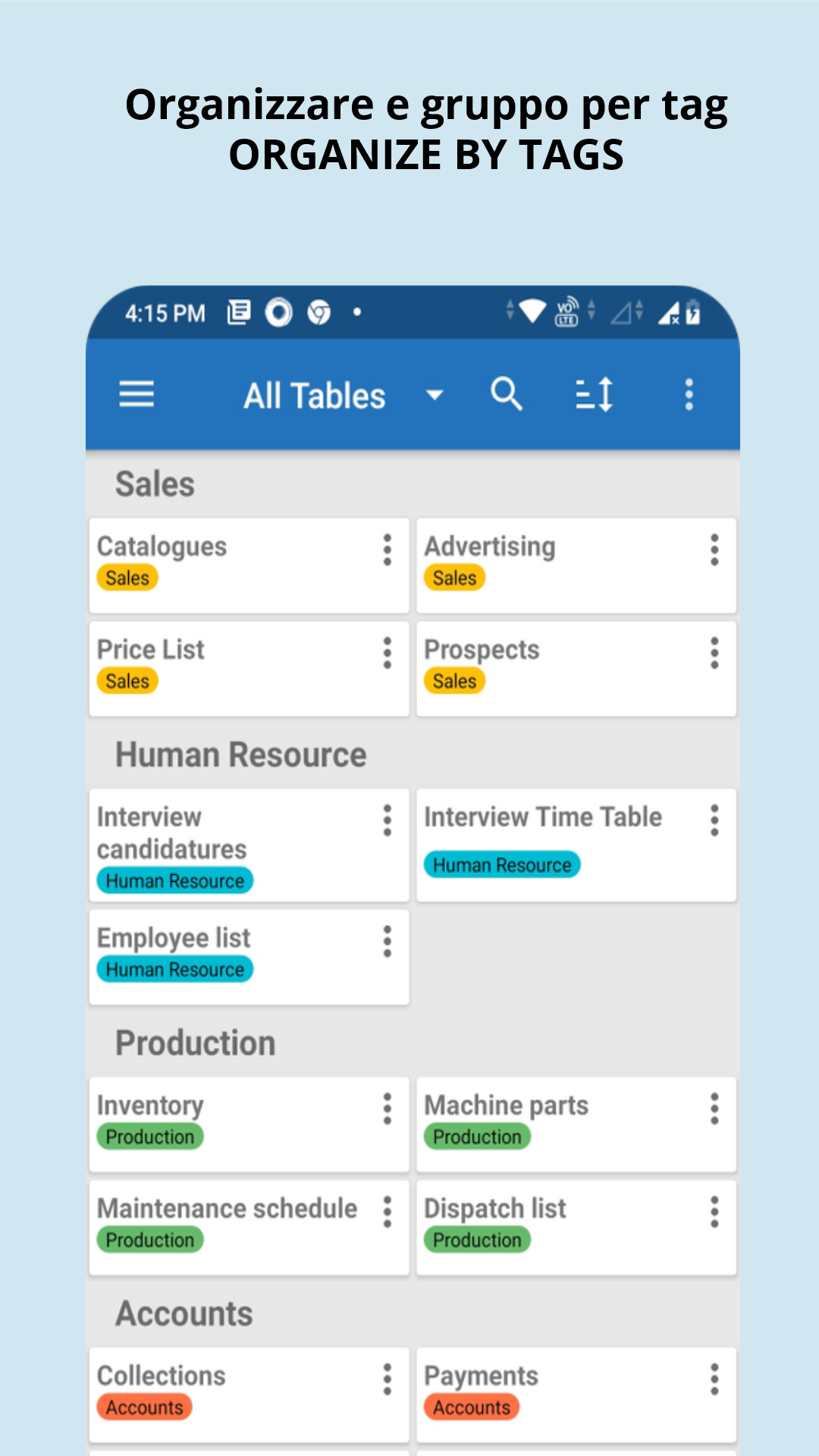Select the Production section header
The width and height of the screenshot is (819, 1456).
tap(196, 1043)
